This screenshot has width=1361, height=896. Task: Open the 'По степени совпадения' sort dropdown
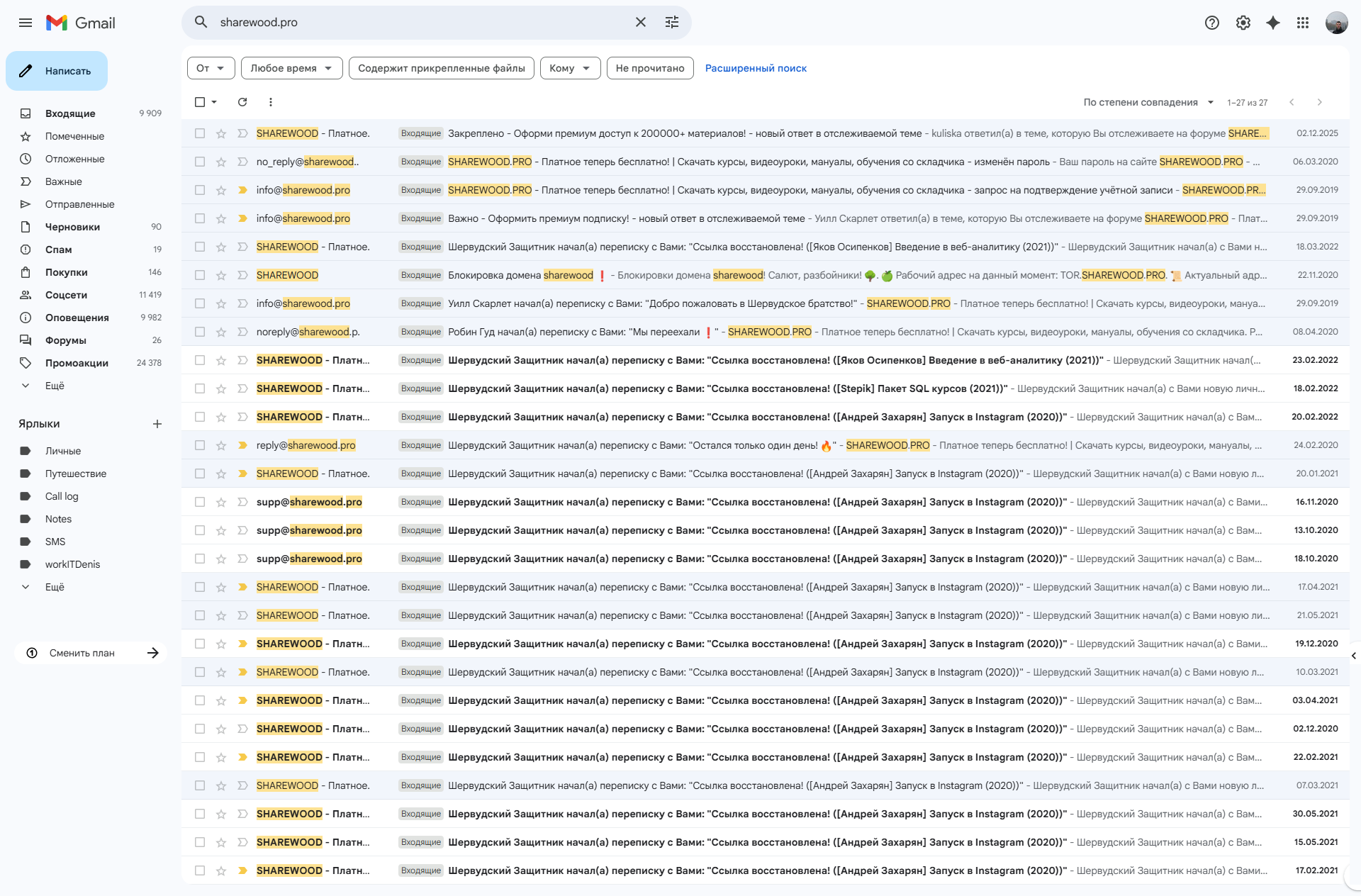1148,102
